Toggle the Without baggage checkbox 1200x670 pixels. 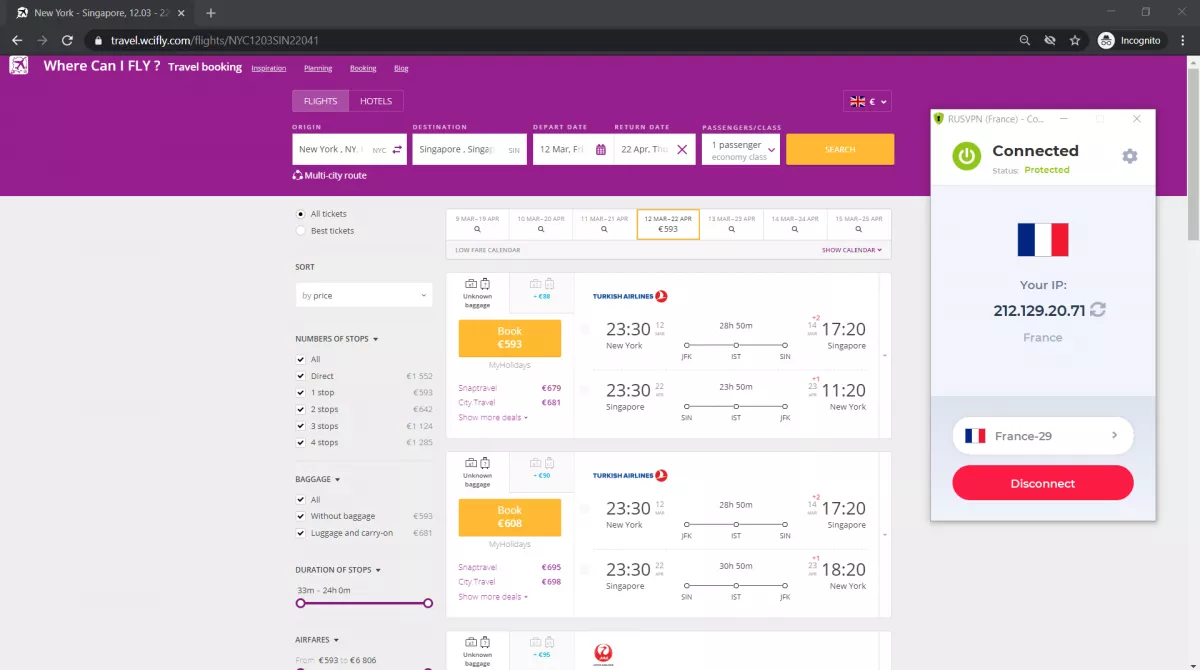[301, 516]
